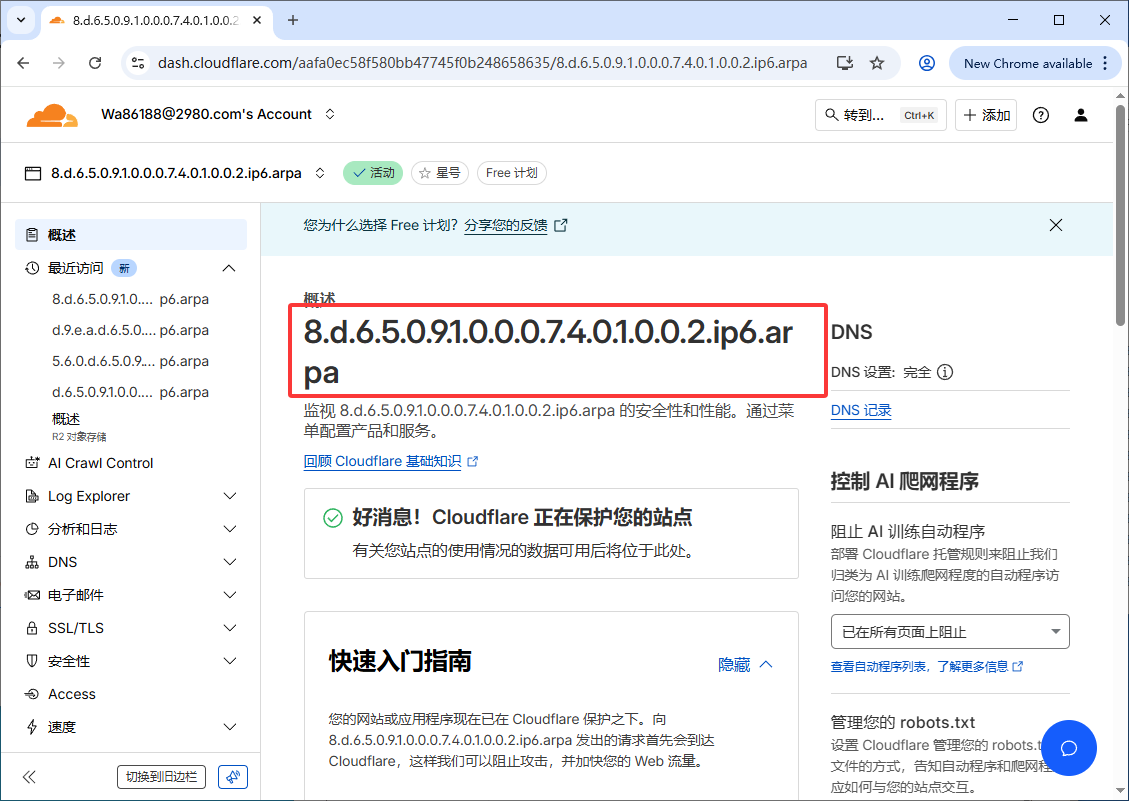Open the 已在所有页面上阻止 dropdown

click(x=949, y=631)
